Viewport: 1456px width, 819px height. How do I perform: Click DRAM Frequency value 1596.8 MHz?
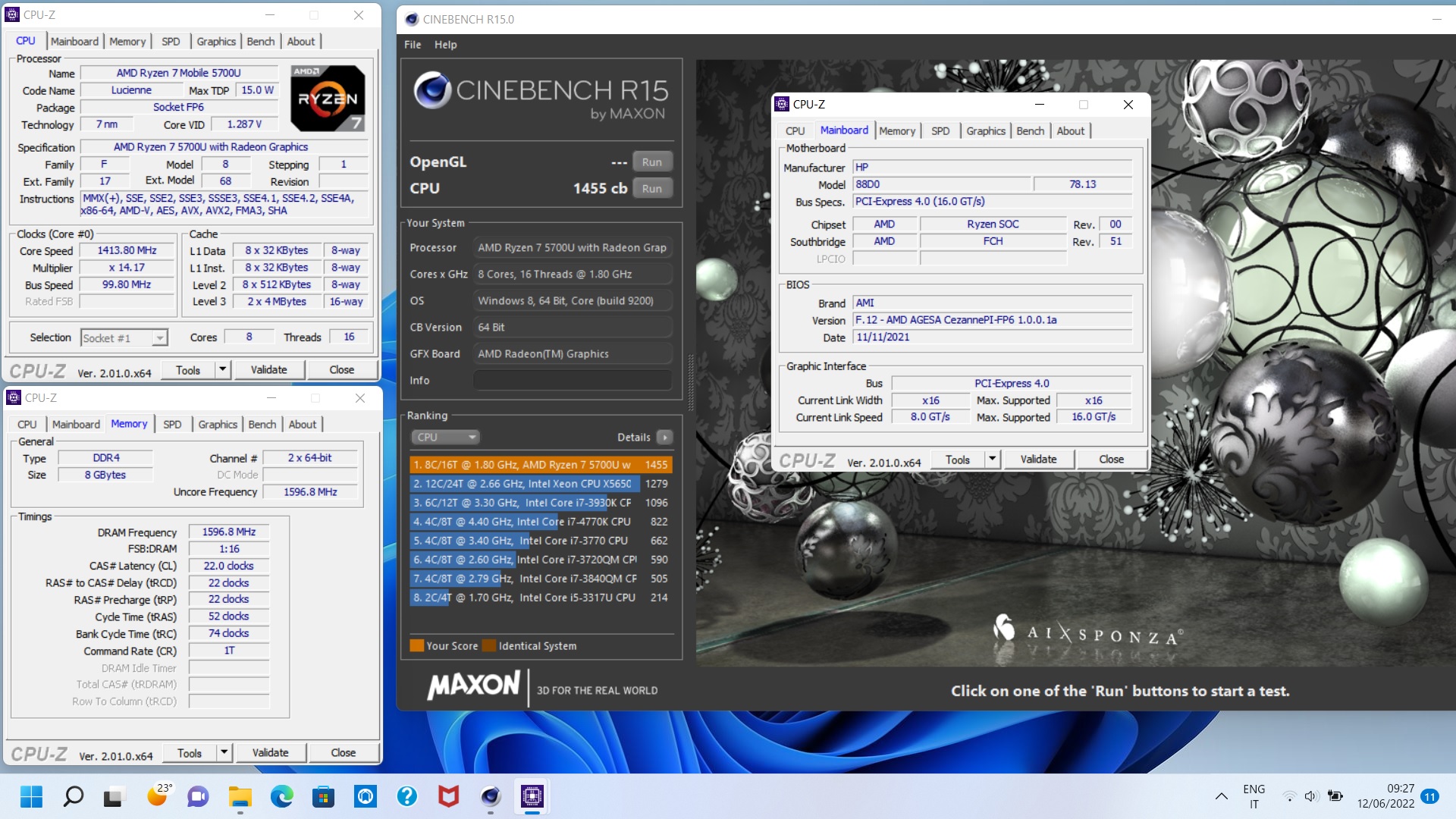tap(229, 532)
